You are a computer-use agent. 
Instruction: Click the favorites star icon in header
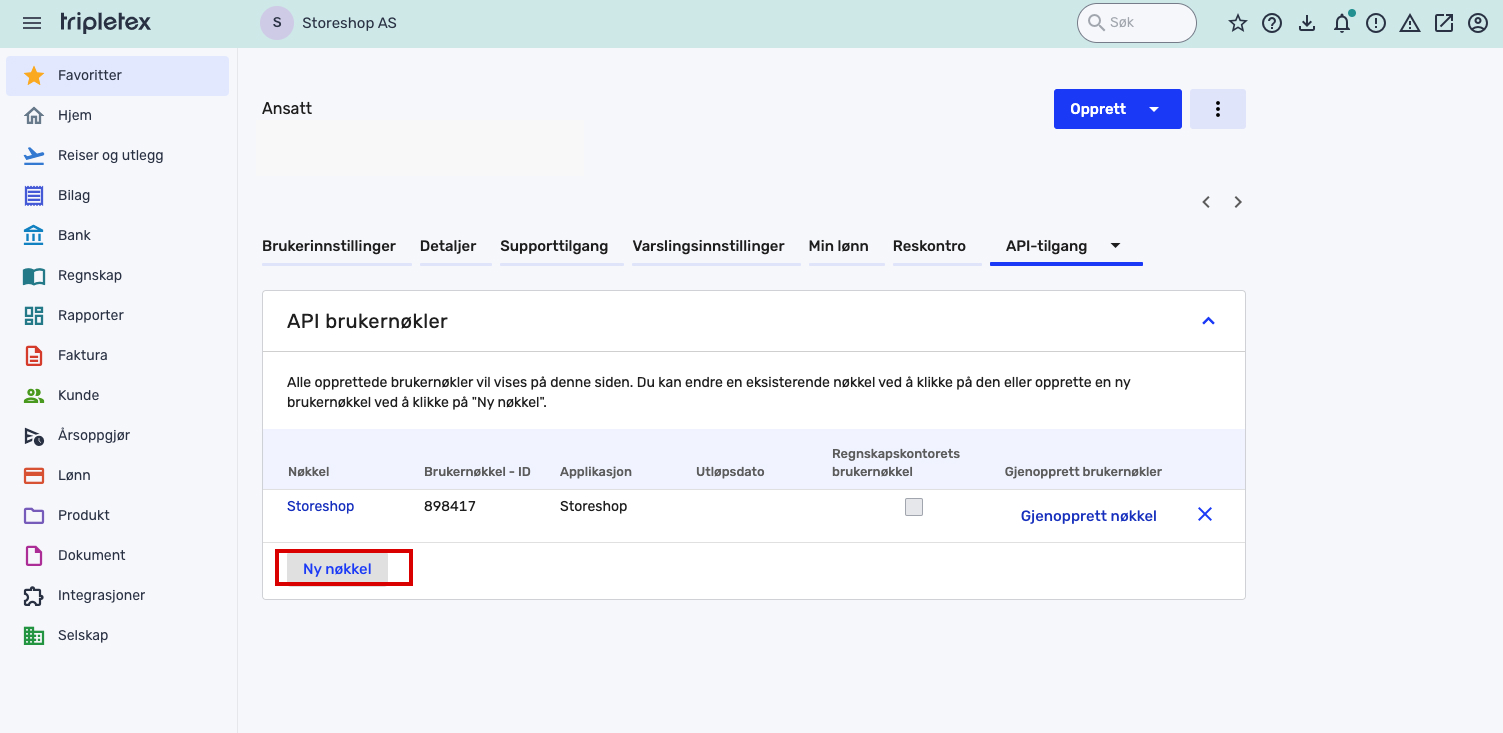1238,23
